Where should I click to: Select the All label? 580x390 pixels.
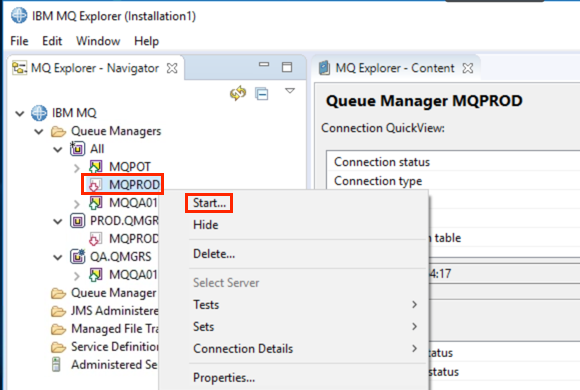(97, 149)
